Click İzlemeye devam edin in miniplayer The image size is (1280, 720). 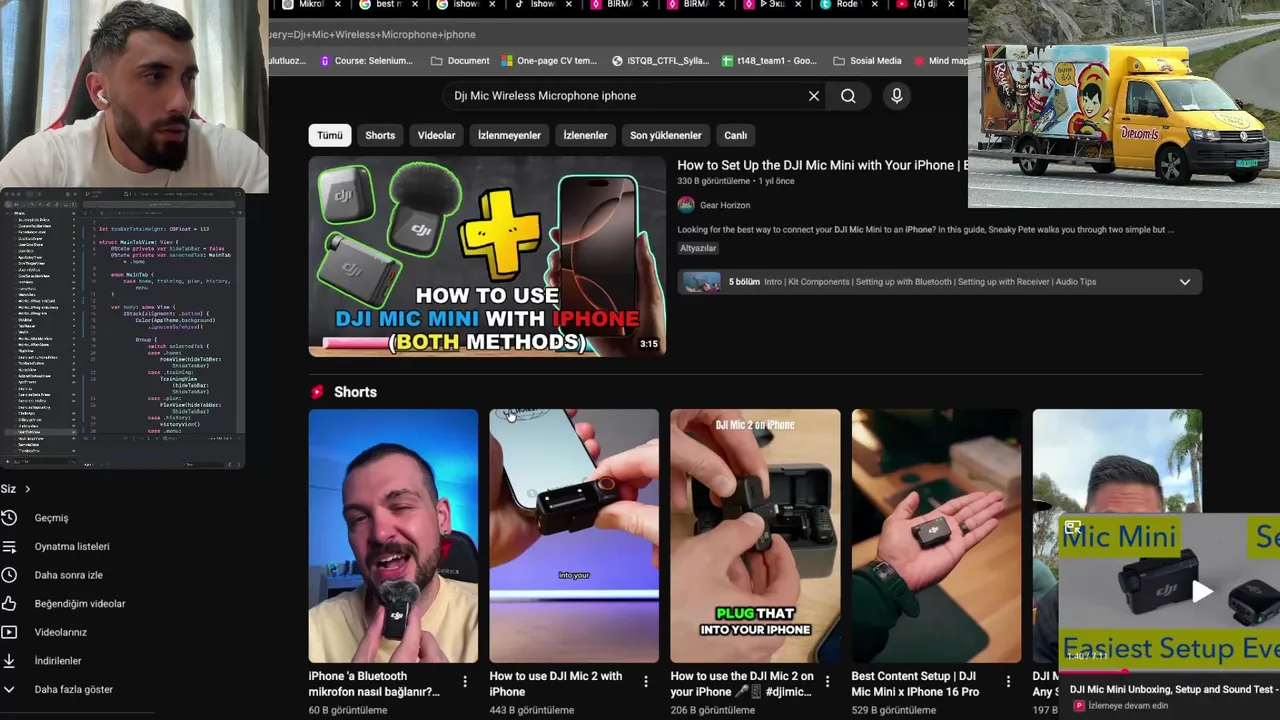(1128, 706)
